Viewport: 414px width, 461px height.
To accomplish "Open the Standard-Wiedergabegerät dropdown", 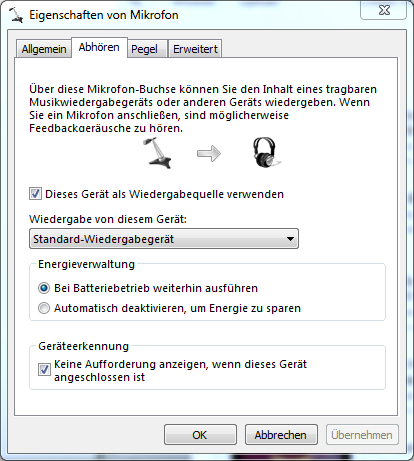I will tap(164, 239).
